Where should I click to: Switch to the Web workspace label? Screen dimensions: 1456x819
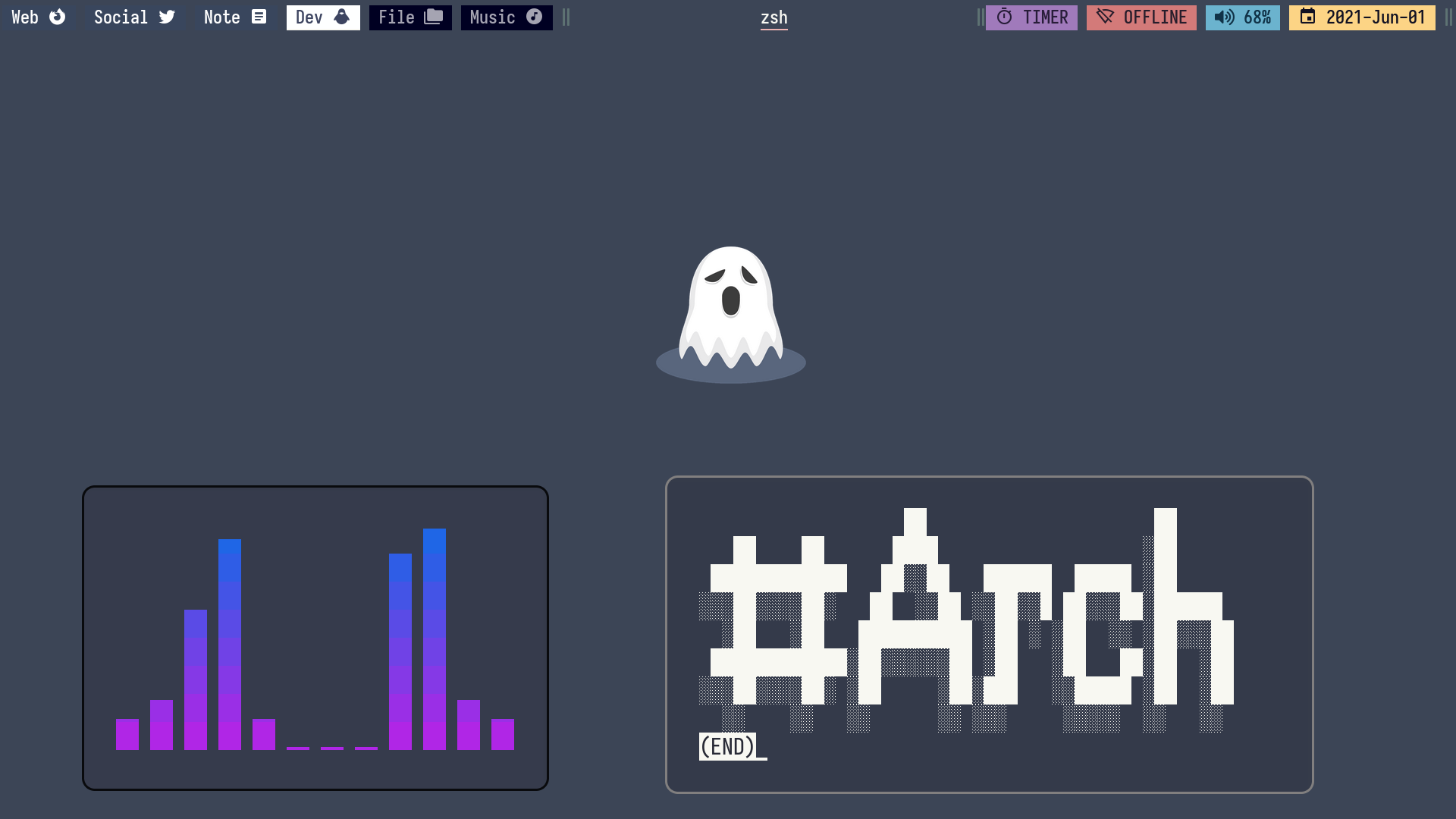25,17
